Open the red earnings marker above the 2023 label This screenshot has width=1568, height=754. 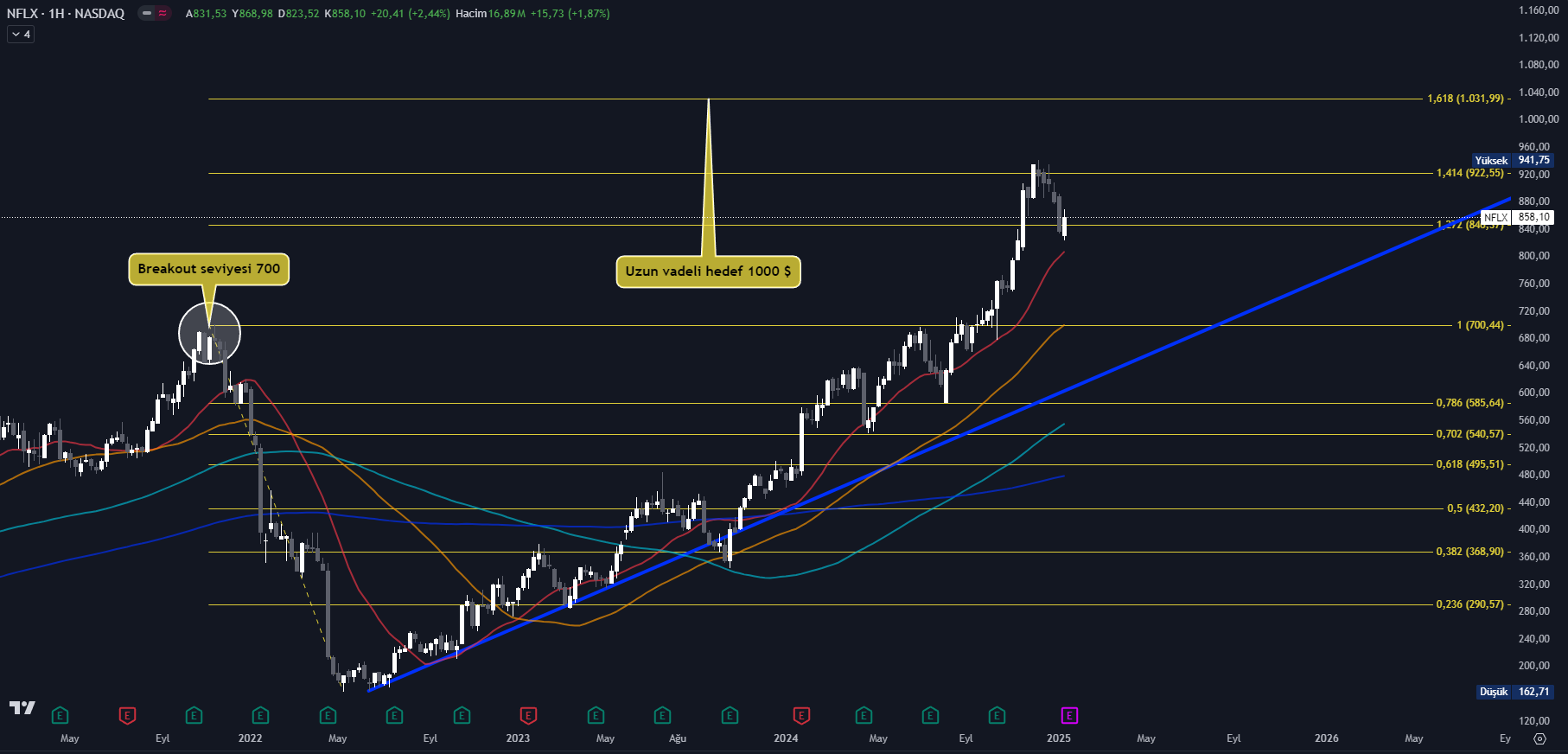[528, 715]
